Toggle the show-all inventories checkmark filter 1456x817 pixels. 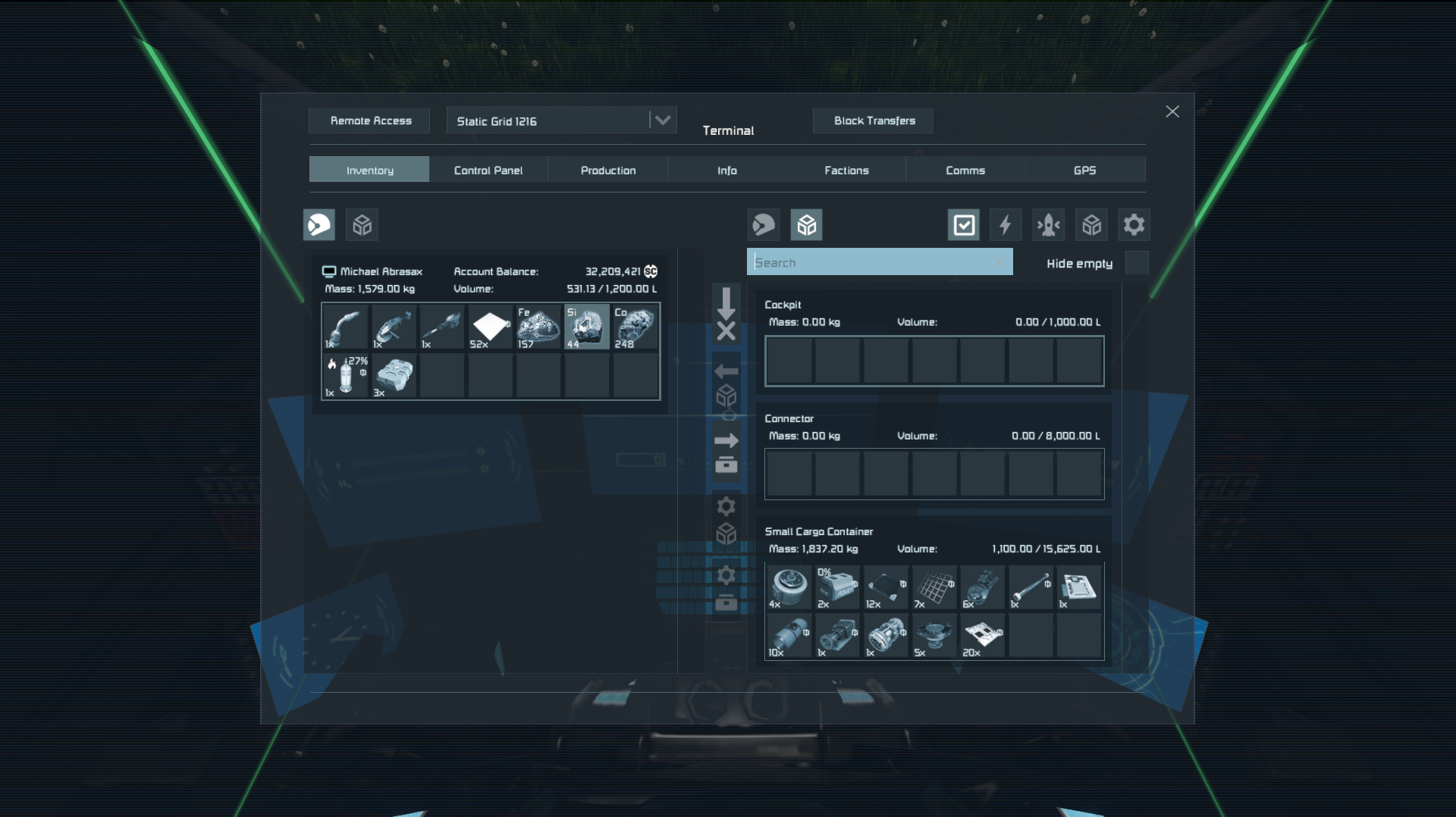[x=964, y=225]
